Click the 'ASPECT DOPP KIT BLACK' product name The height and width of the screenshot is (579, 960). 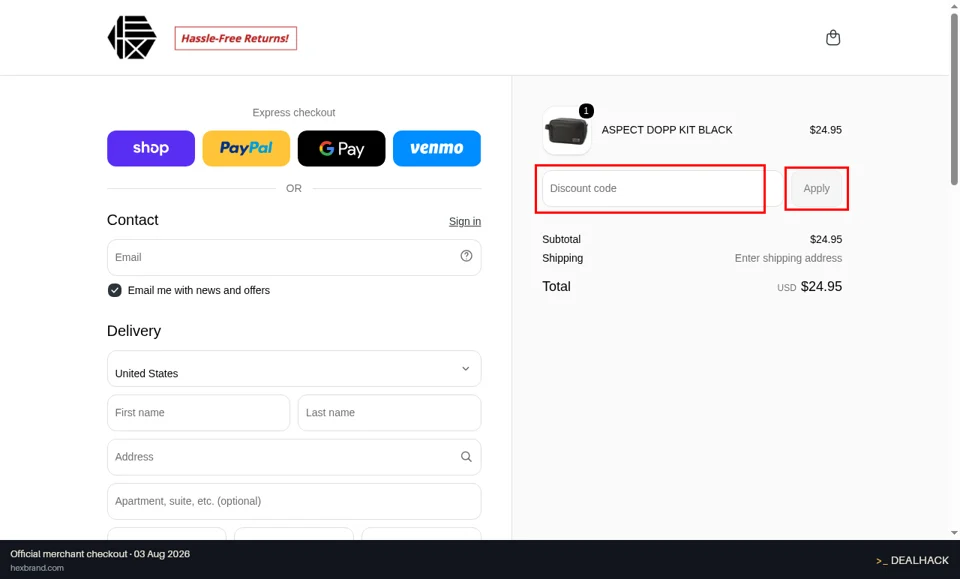click(x=667, y=130)
